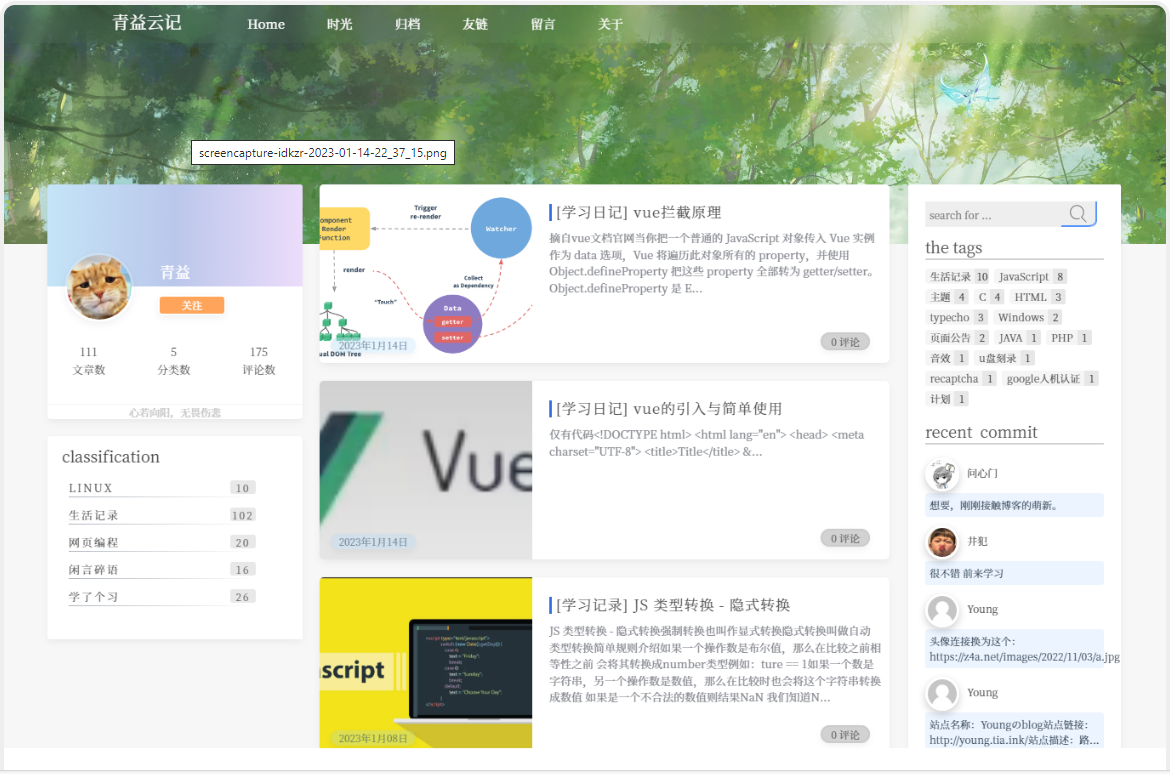Open the 归档 archive menu
The image size is (1170, 774).
coord(407,24)
